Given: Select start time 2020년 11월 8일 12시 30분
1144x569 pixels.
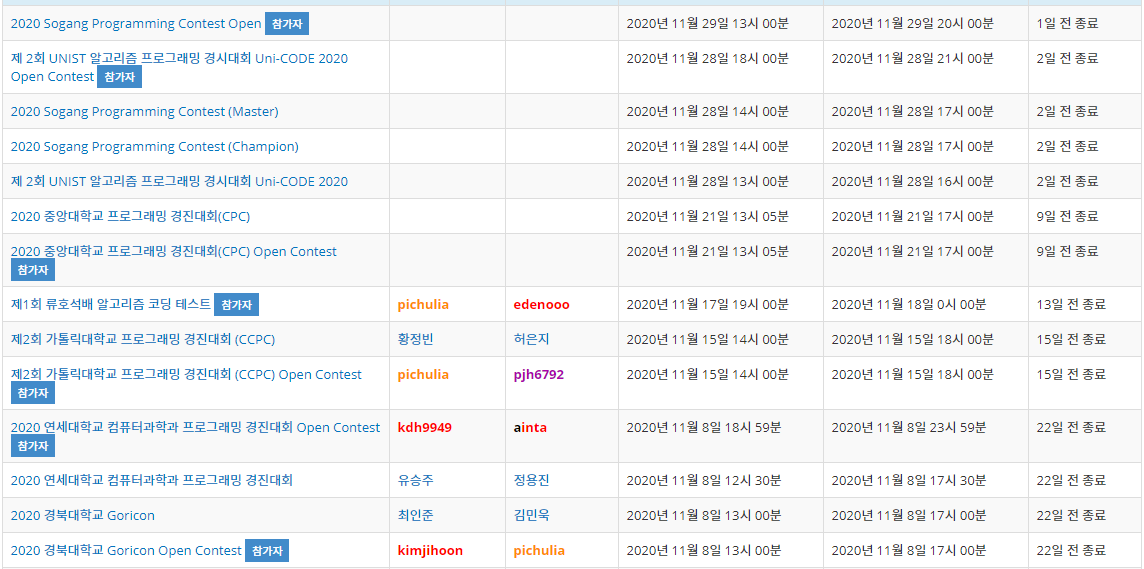Looking at the screenshot, I should pyautogui.click(x=704, y=480).
